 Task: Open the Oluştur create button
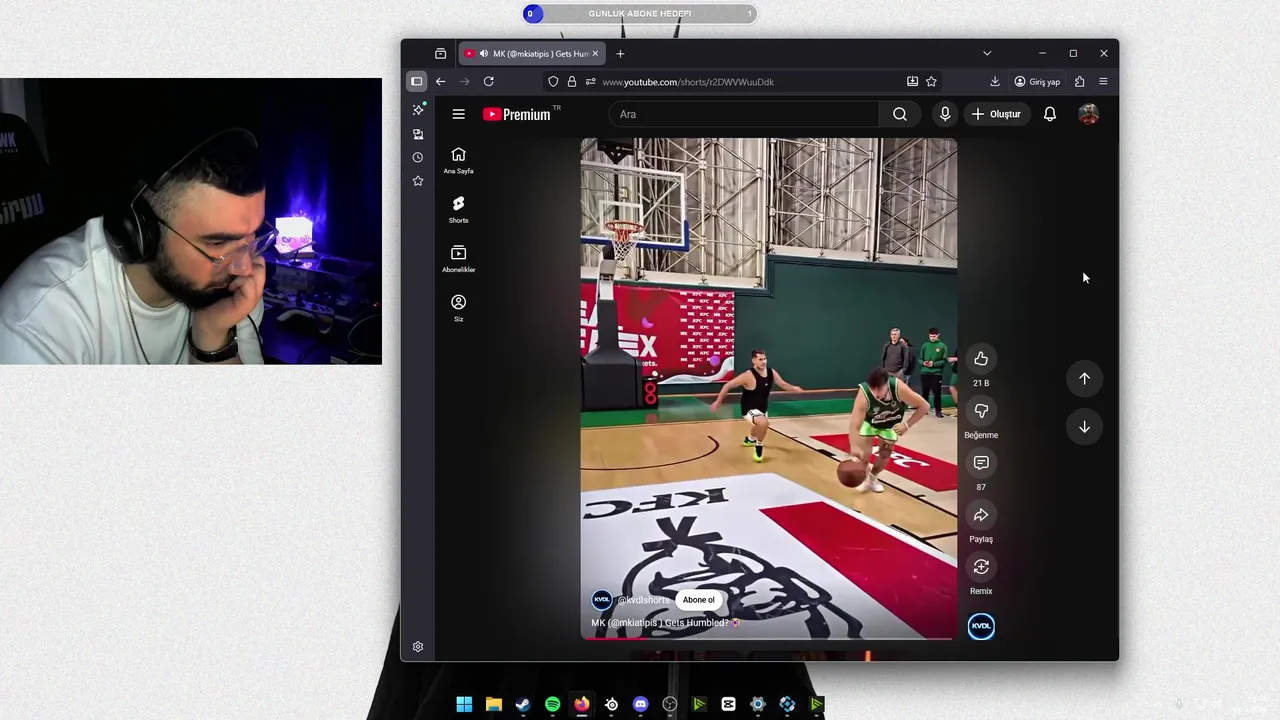[996, 114]
